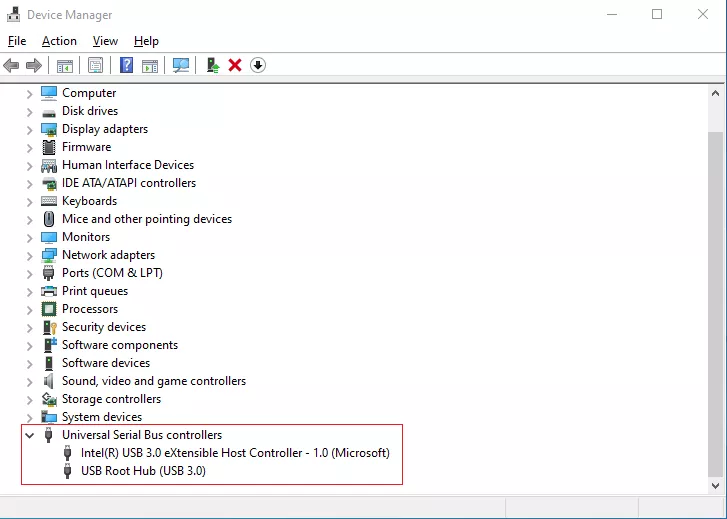Toggle the console tree pane icon
The image size is (727, 519).
tap(65, 66)
